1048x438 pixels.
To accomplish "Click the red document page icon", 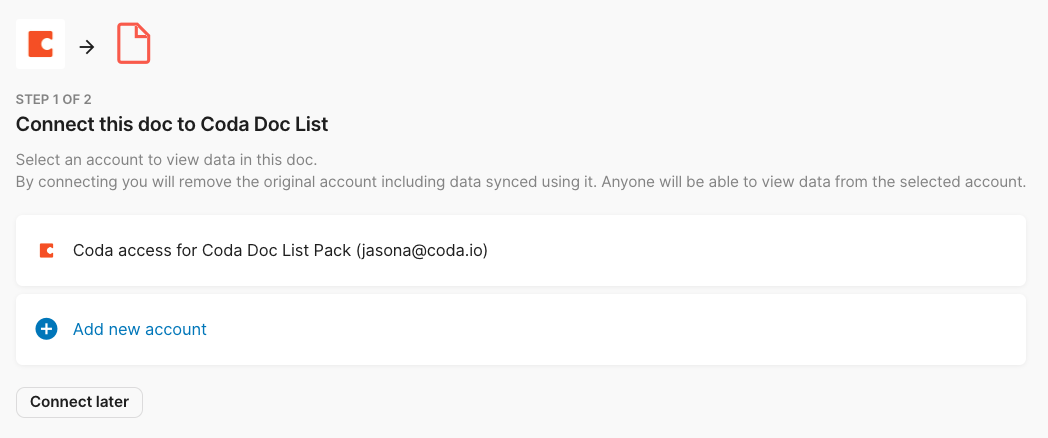I will [x=134, y=45].
